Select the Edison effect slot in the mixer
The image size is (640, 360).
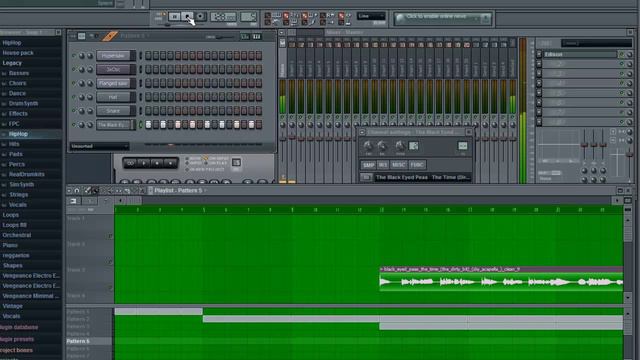point(580,54)
